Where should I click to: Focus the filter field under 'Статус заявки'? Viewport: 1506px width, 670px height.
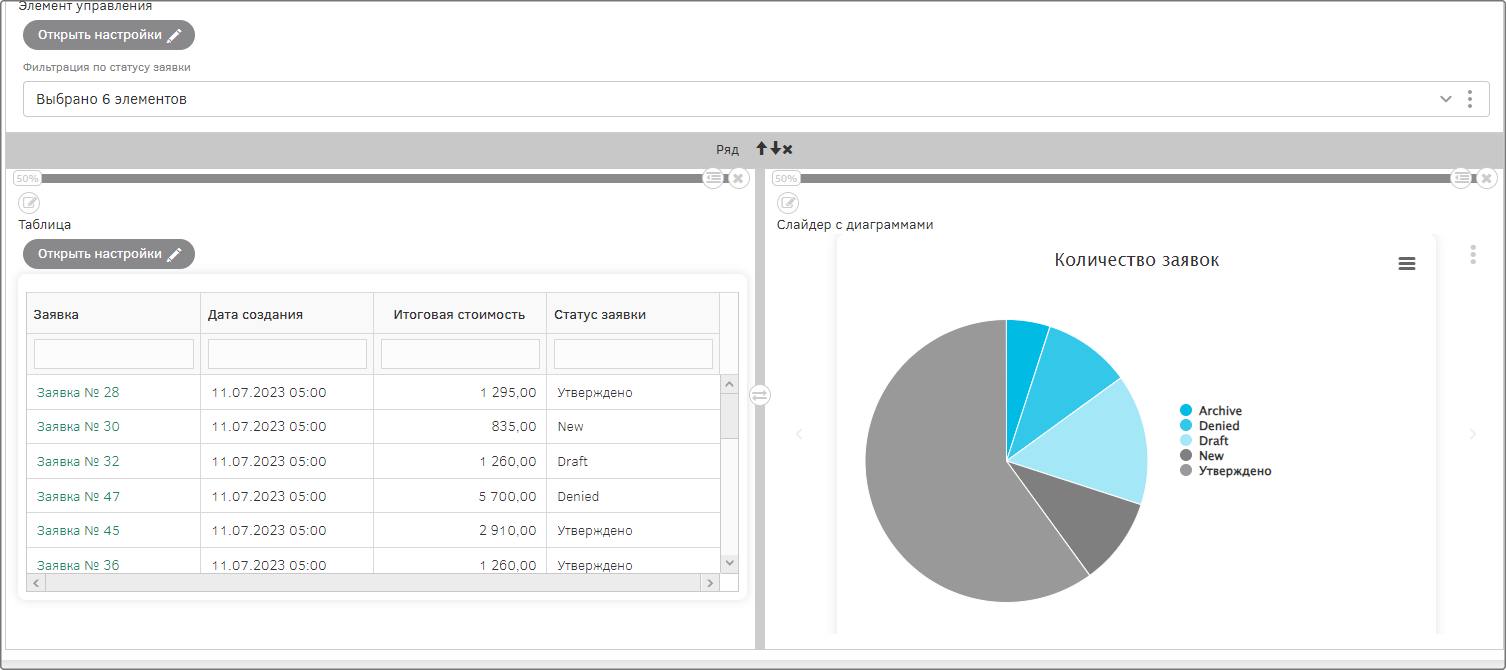point(633,354)
